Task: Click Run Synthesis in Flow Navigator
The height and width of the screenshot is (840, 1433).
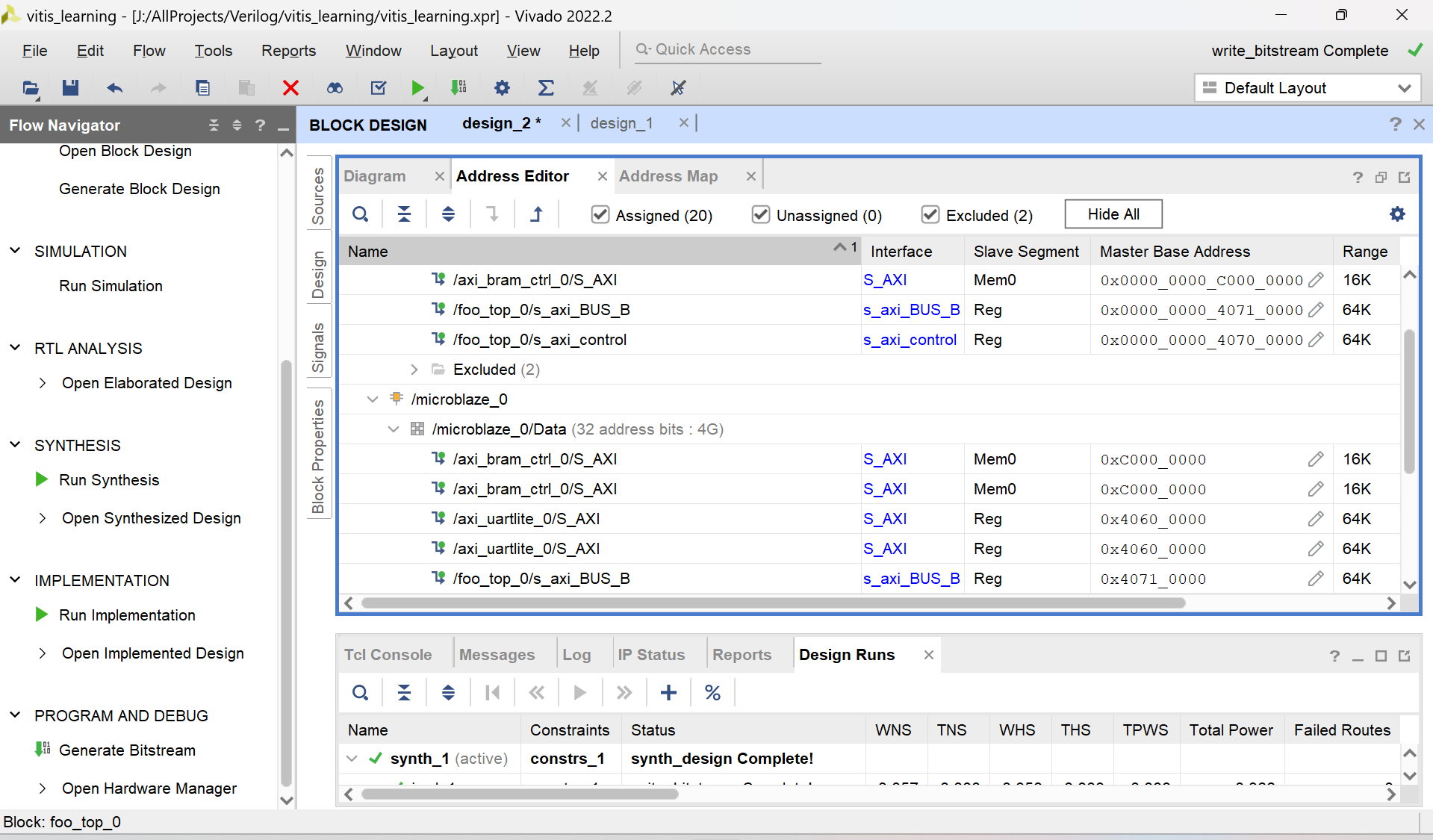Action: click(x=109, y=480)
